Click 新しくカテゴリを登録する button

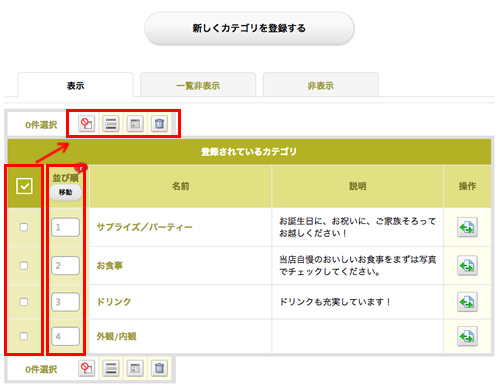point(249,28)
